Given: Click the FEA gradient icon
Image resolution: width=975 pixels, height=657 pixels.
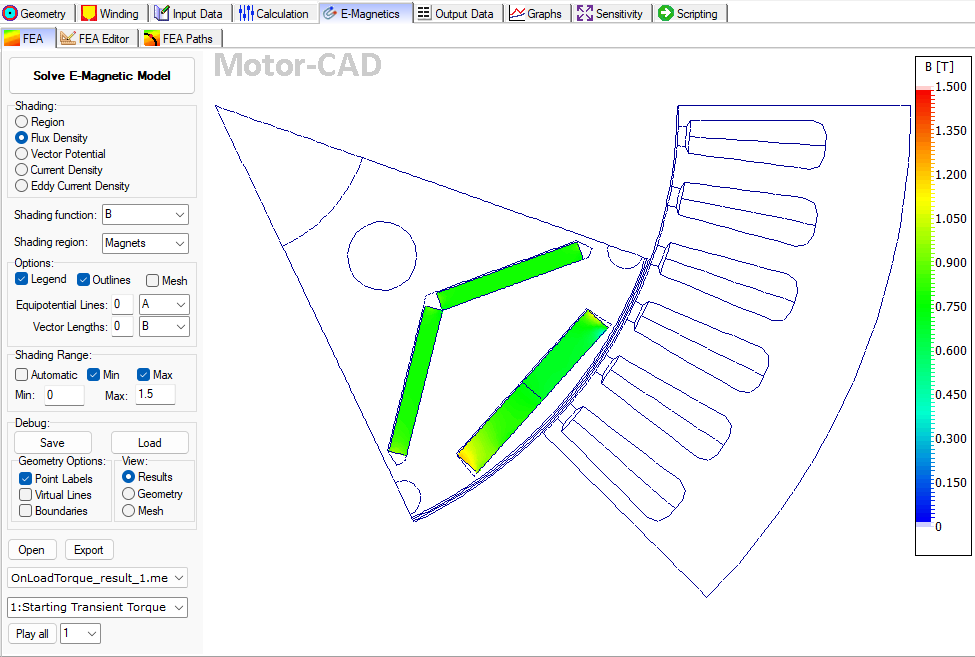Looking at the screenshot, I should coord(12,39).
